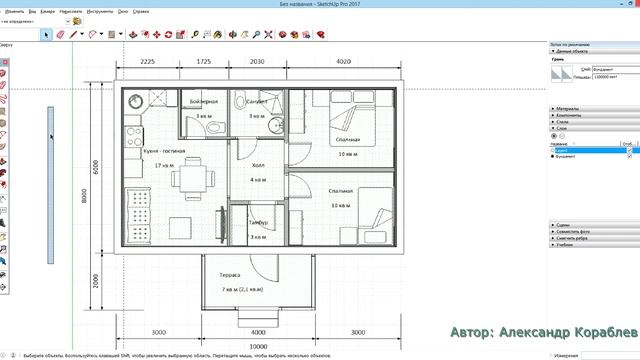The image size is (640, 360).
Task: Choose the Offset tool
Action: point(145,35)
